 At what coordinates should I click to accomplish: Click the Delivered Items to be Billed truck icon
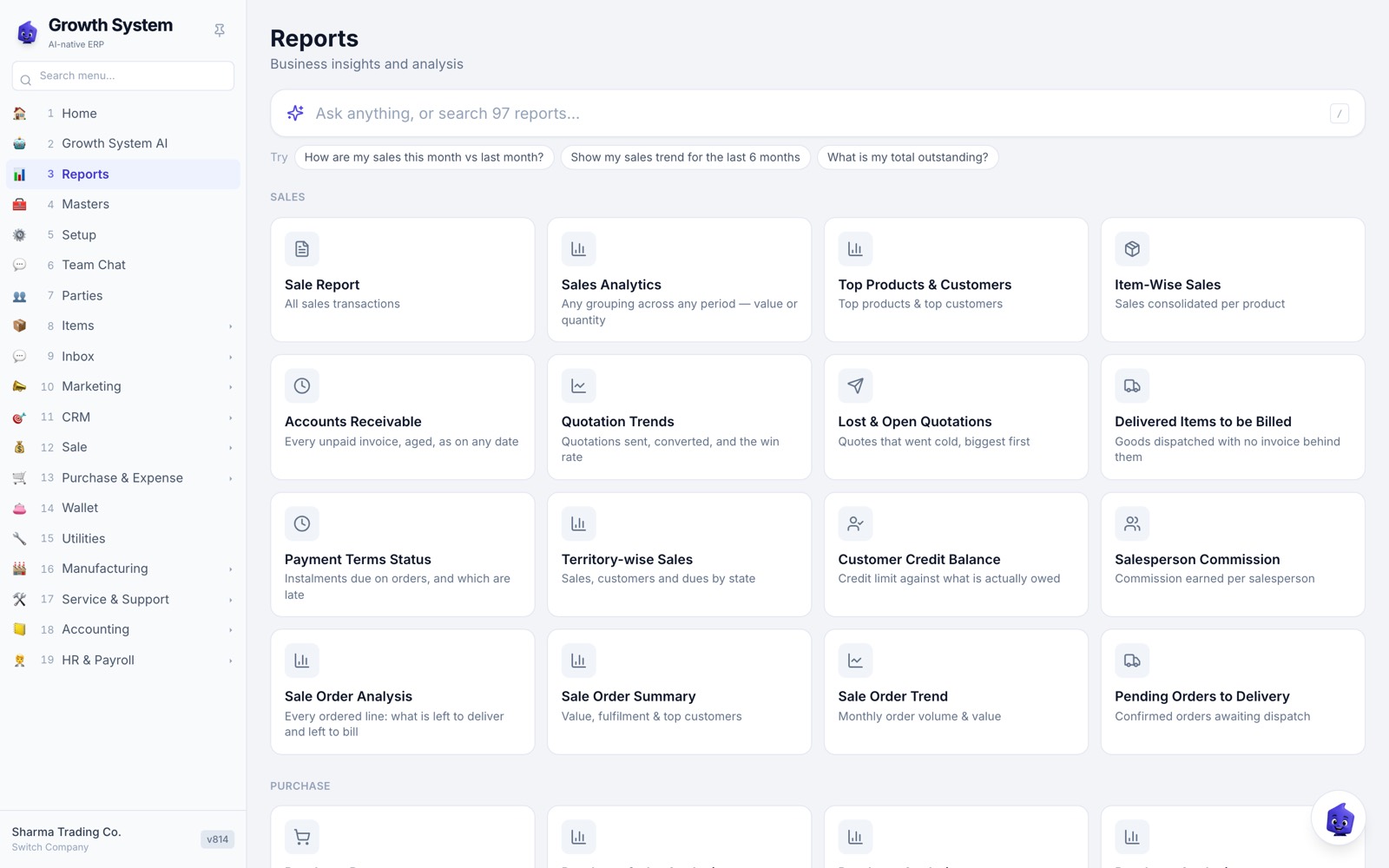tap(1132, 386)
